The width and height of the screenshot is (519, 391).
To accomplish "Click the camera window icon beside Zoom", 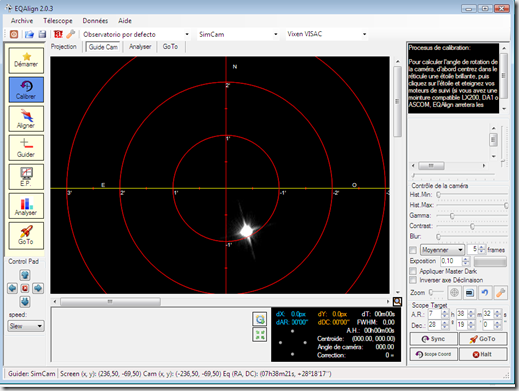I will [x=470, y=293].
